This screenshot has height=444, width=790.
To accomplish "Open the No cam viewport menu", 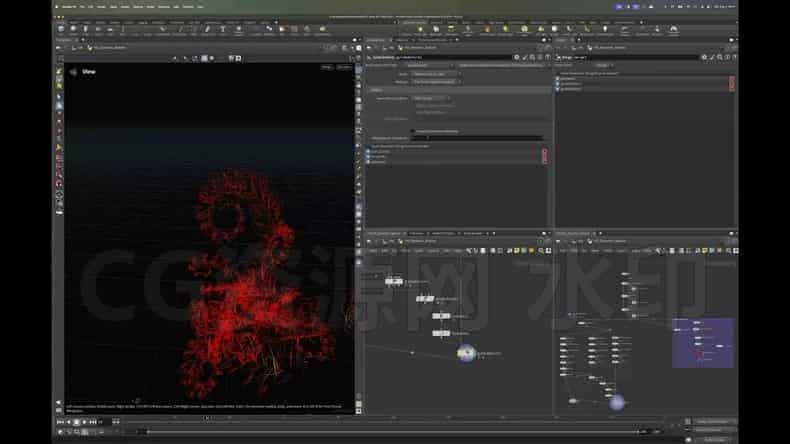I will 344,67.
